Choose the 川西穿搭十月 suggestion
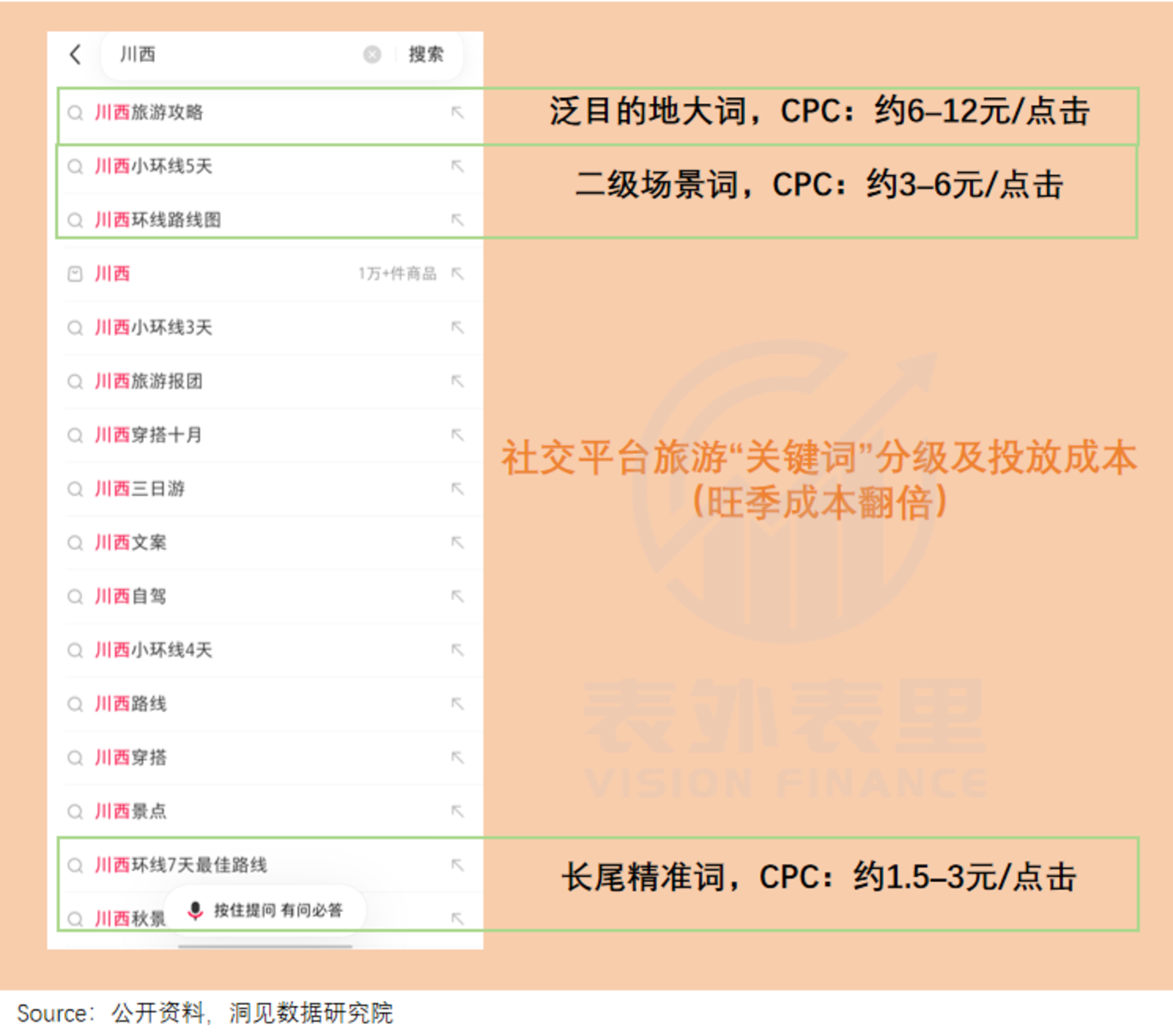This screenshot has width=1173, height=1036. [x=266, y=435]
